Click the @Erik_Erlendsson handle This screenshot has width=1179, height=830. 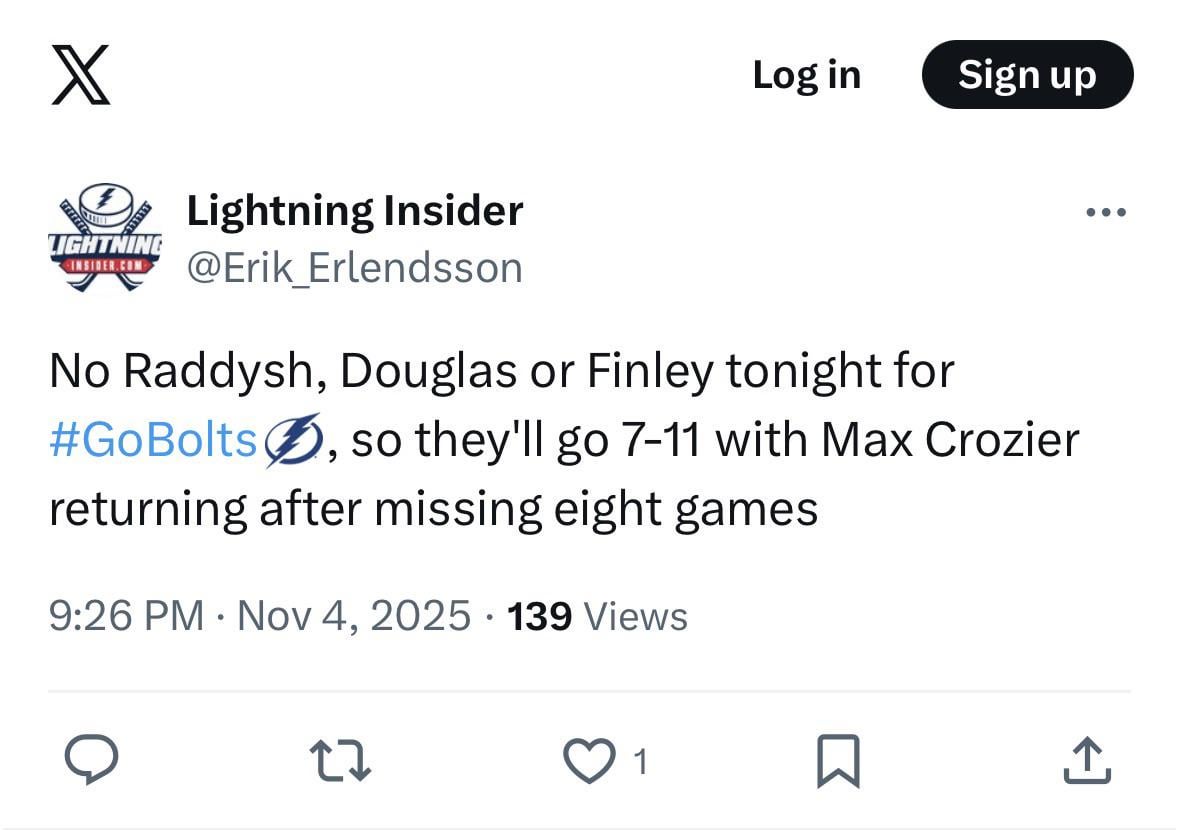click(355, 267)
